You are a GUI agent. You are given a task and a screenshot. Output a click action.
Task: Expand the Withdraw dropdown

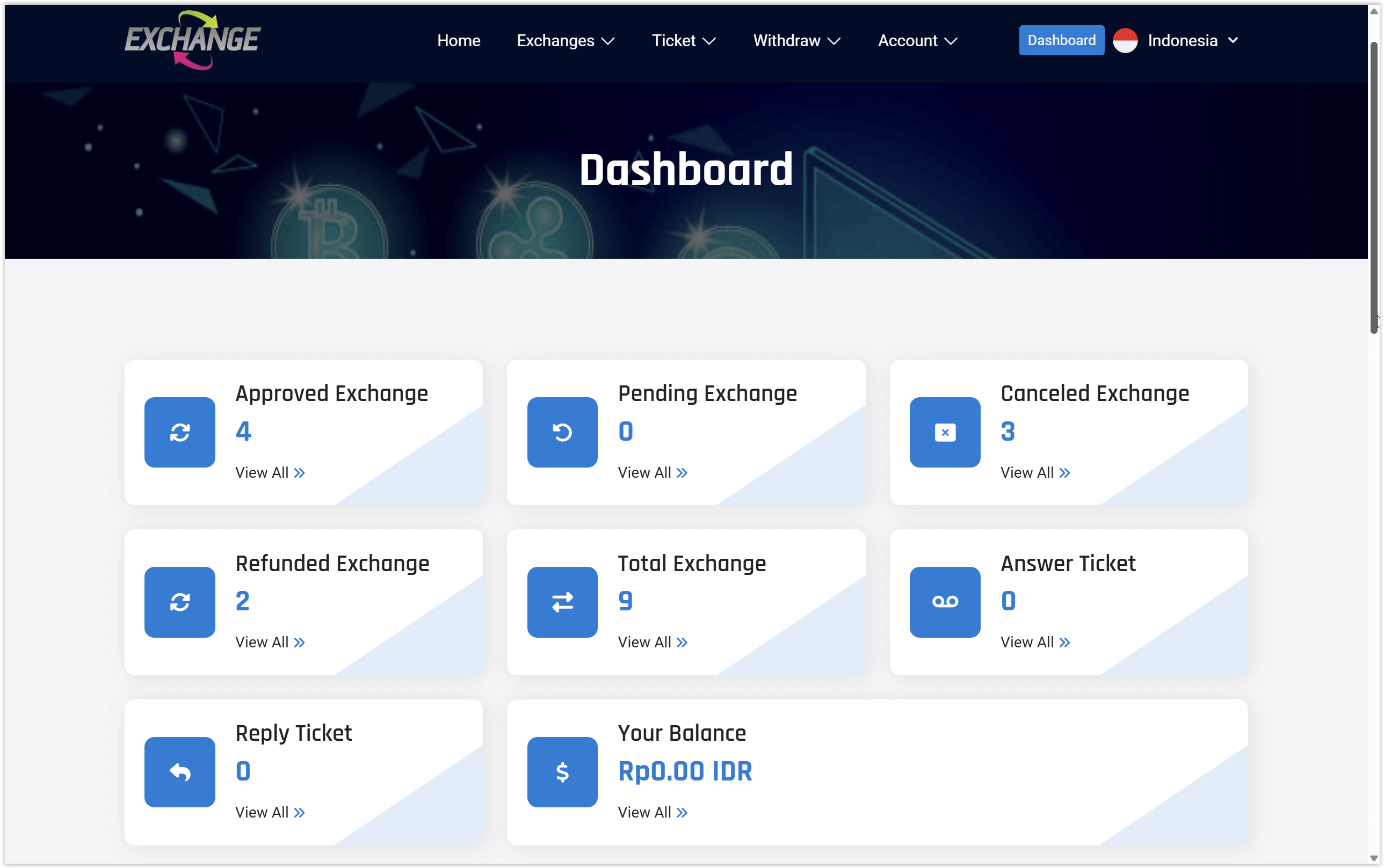[795, 40]
